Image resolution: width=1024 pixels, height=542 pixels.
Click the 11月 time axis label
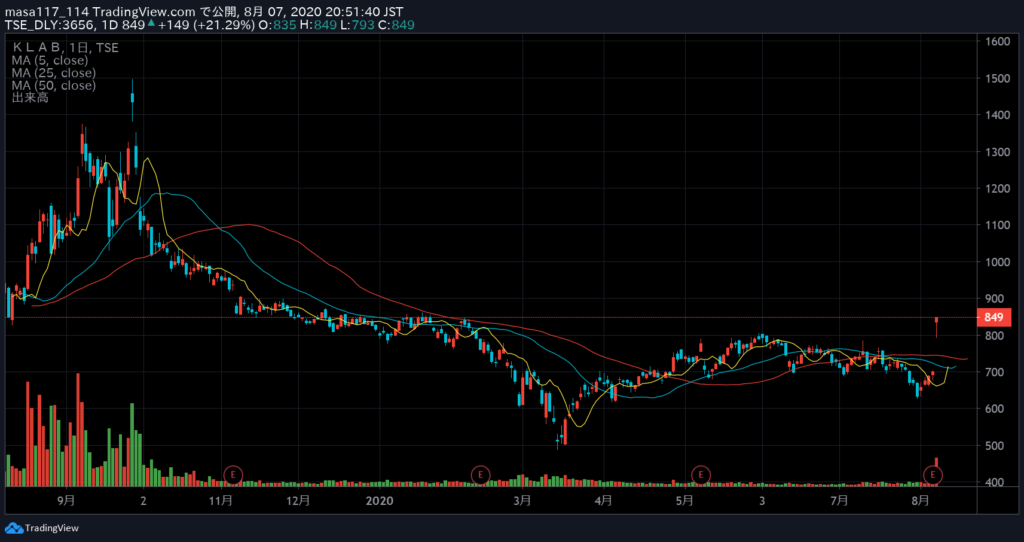pos(221,501)
